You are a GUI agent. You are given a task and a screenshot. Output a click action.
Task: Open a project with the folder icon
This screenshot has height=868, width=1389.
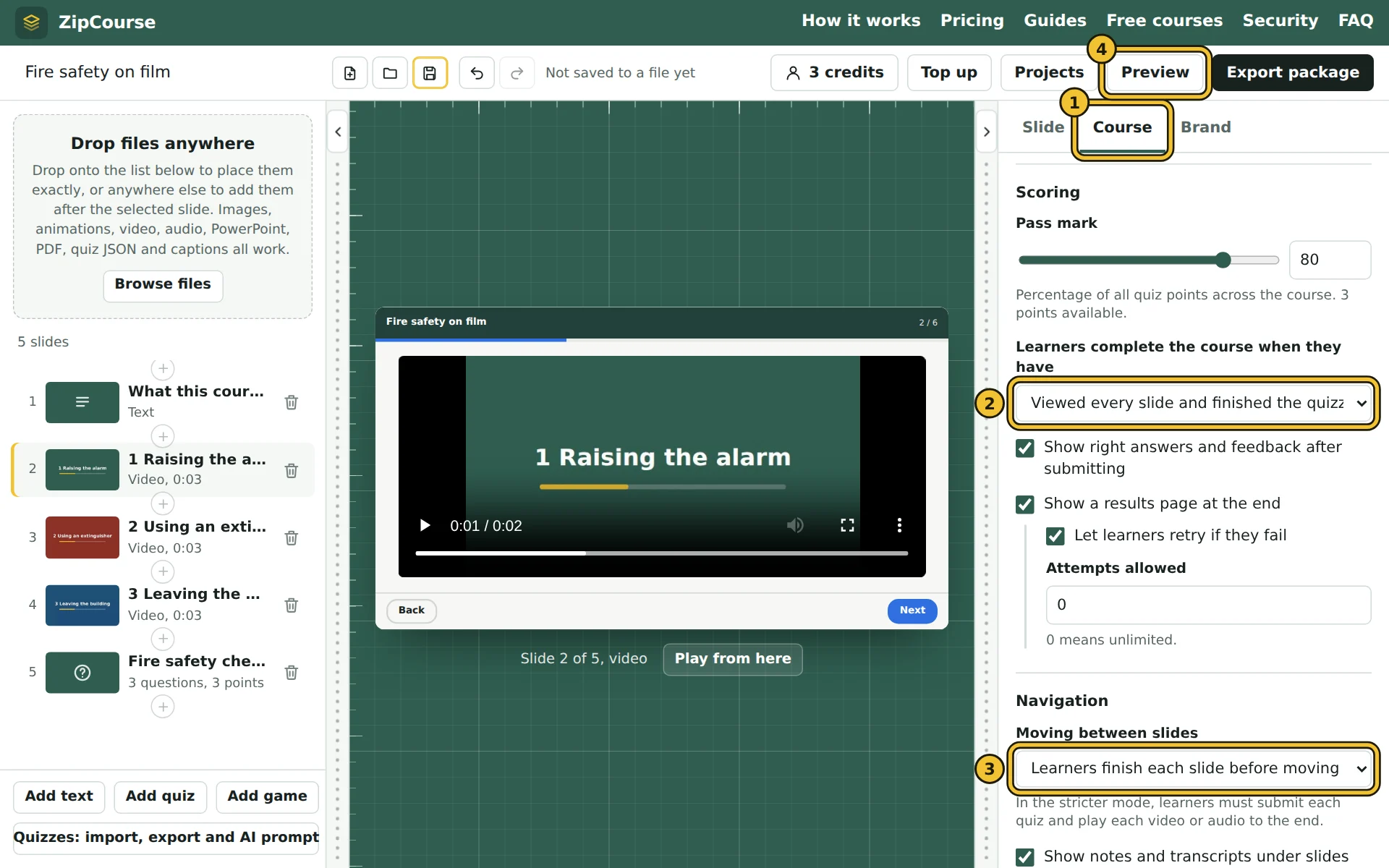(x=390, y=73)
